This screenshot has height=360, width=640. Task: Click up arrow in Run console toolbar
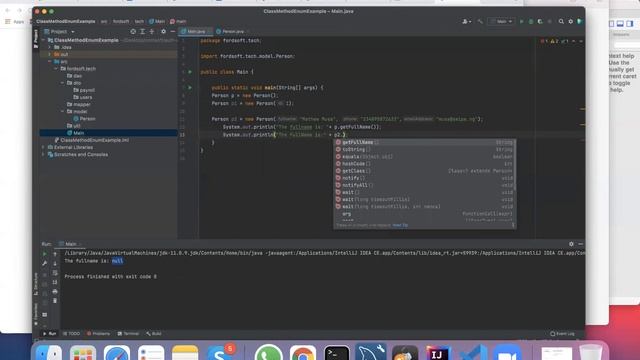coord(55,254)
